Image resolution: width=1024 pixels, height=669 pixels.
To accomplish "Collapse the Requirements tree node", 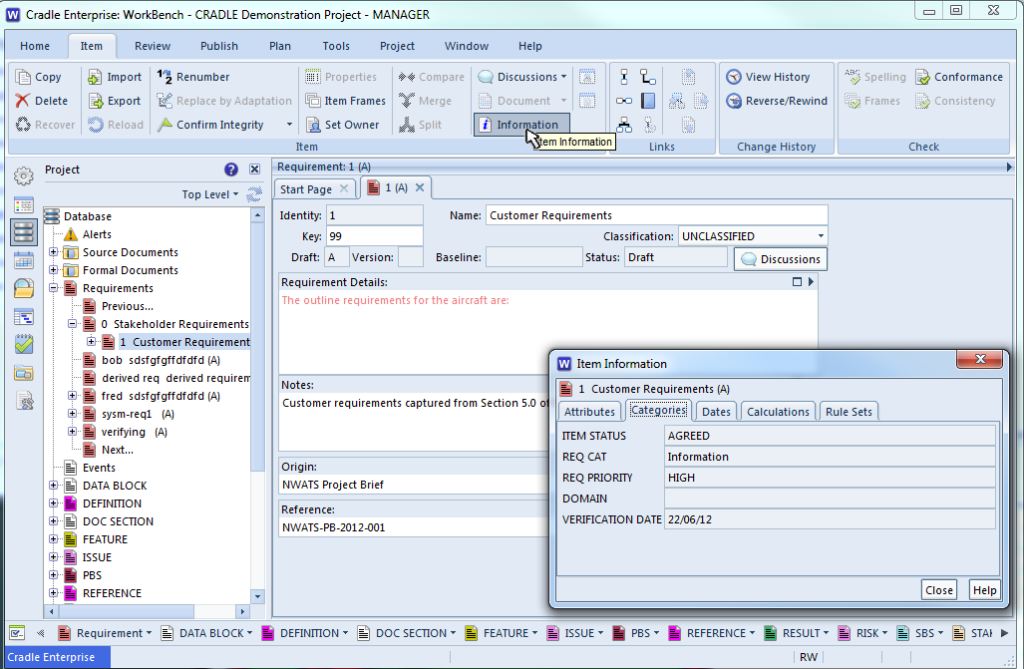I will pos(54,288).
